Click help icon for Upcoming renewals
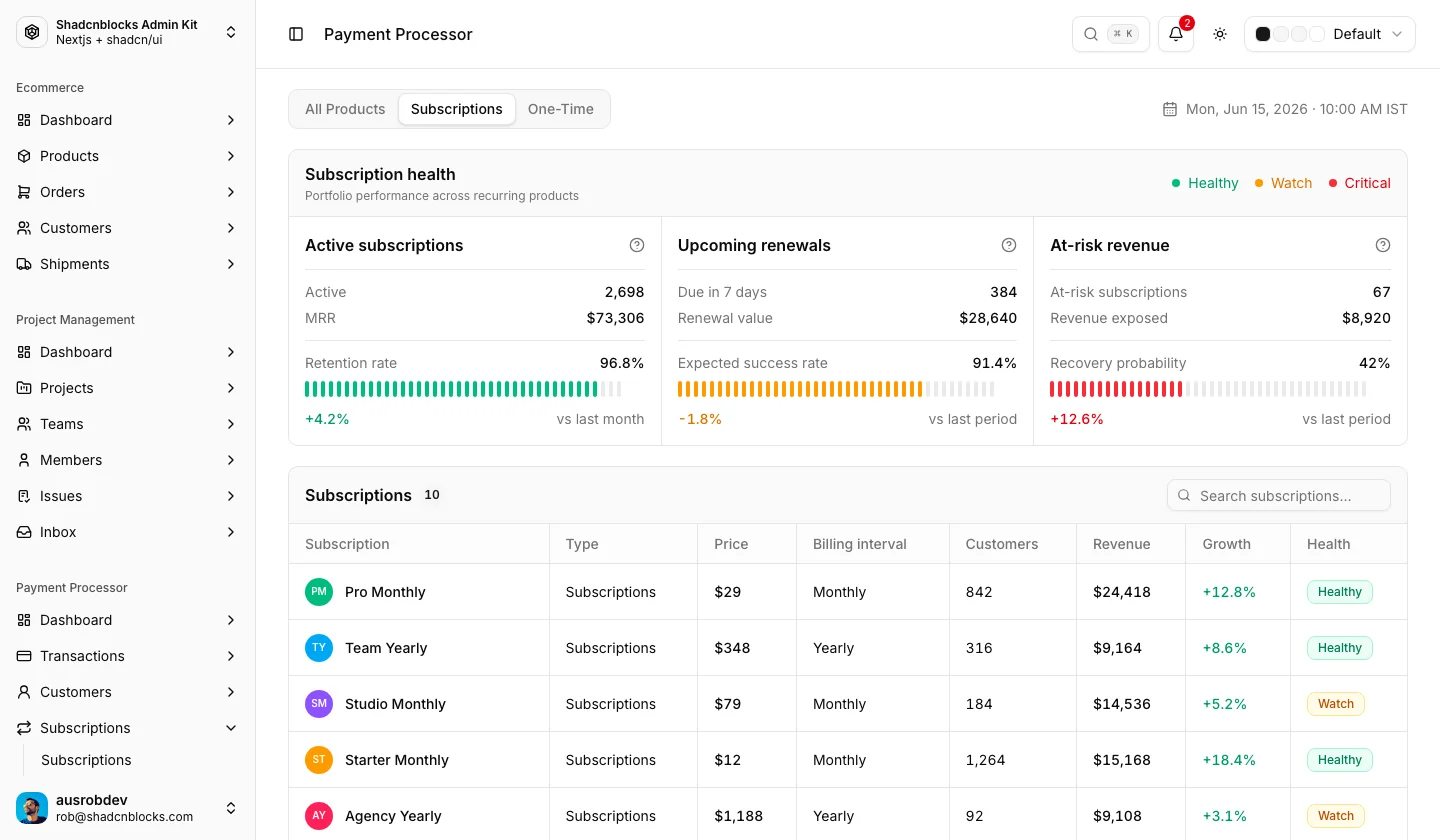1440x840 pixels. click(1009, 245)
